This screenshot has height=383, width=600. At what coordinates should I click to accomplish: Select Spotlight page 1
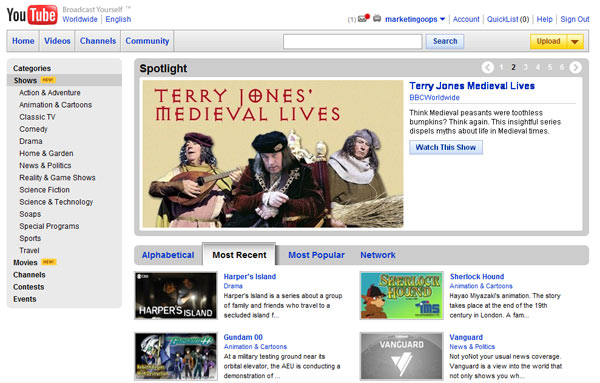tap(501, 67)
